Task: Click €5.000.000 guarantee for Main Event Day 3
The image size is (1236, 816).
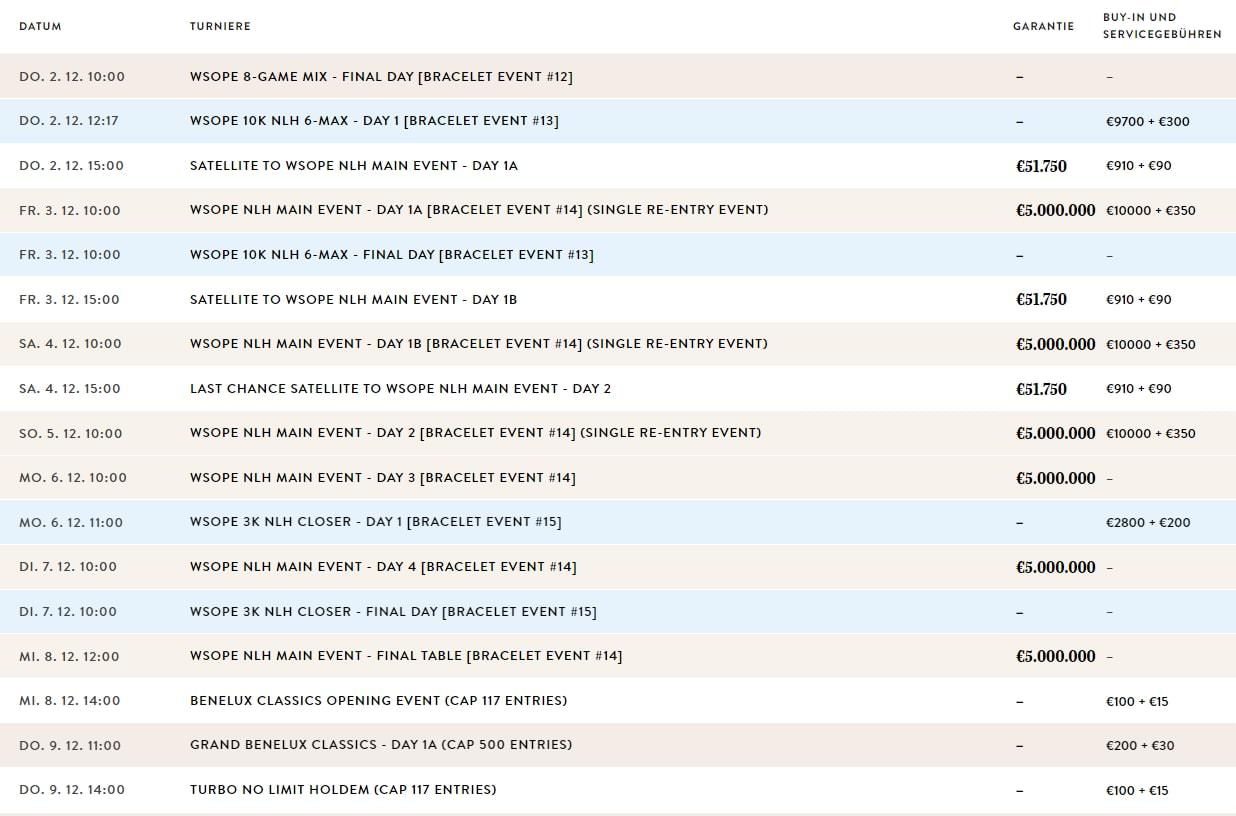Action: tap(1056, 478)
